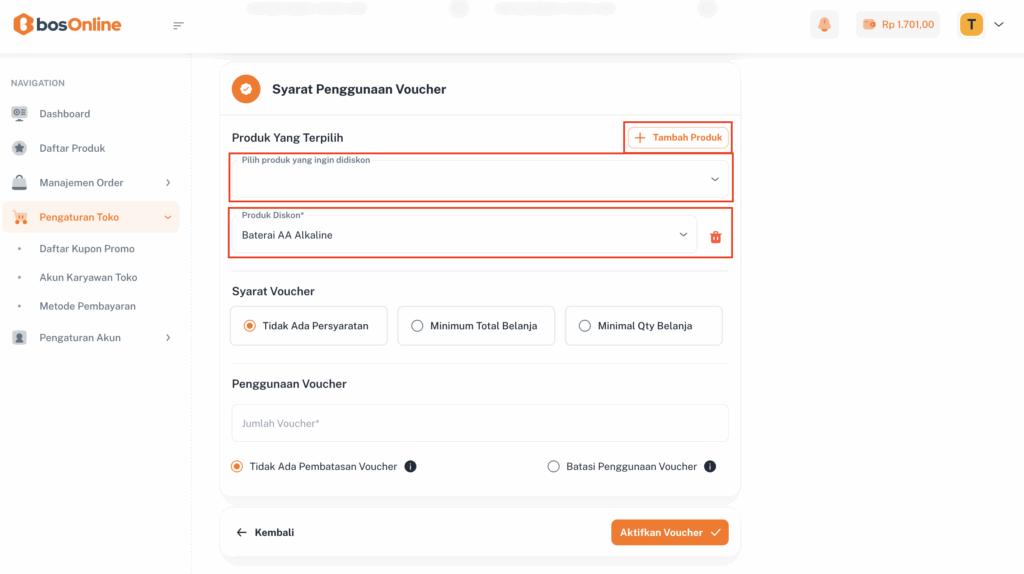Viewport: 1024px width, 574px height.
Task: Focus the Jumlah Voucher input field
Action: [x=480, y=424]
